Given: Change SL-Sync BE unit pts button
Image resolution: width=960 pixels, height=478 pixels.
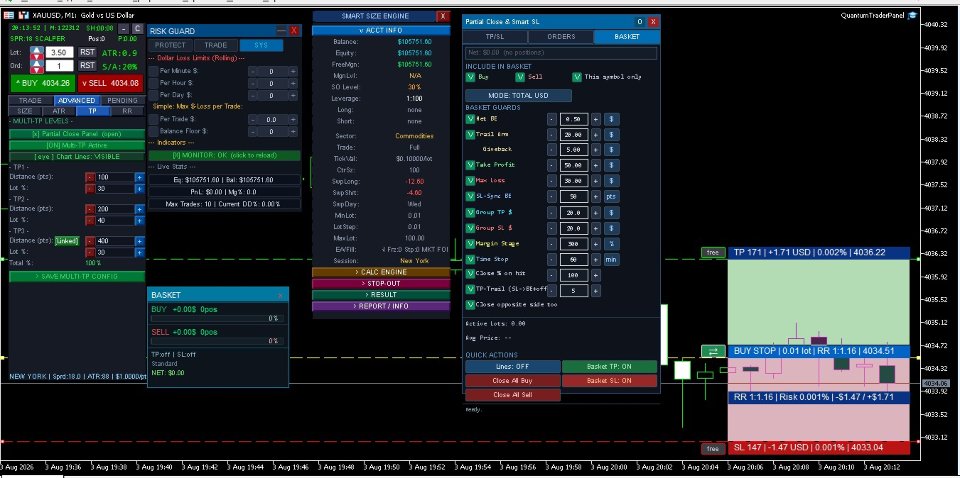Looking at the screenshot, I should [x=611, y=197].
